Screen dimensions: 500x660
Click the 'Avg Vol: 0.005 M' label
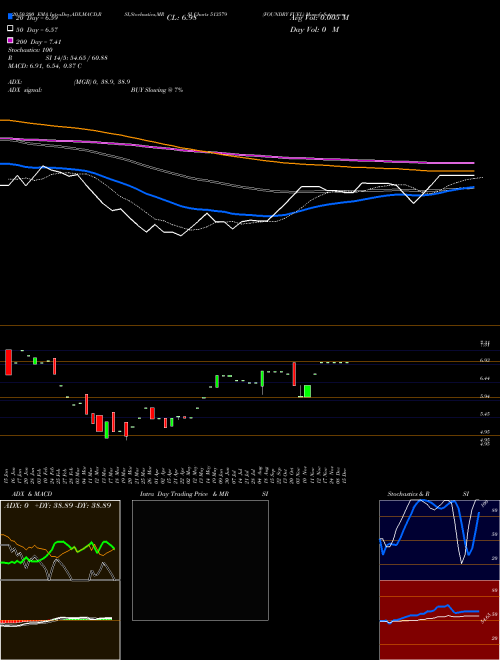[x=319, y=18]
